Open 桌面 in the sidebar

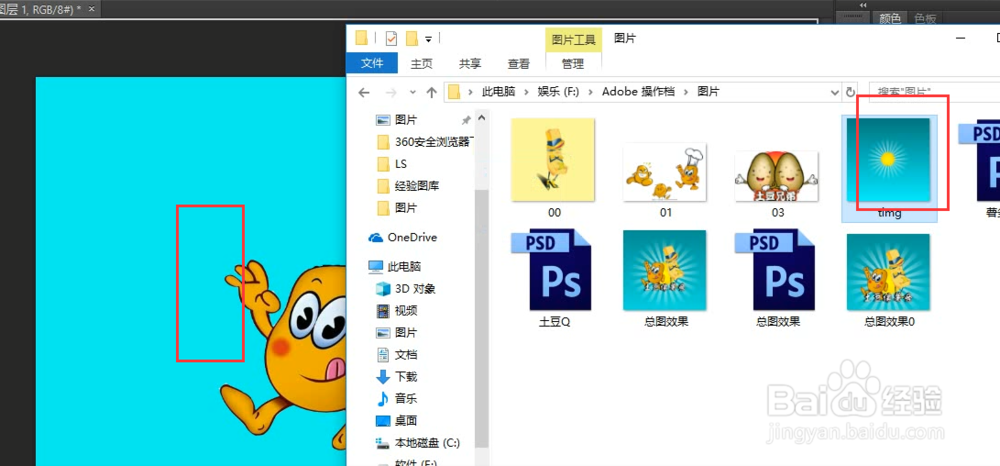(x=406, y=420)
